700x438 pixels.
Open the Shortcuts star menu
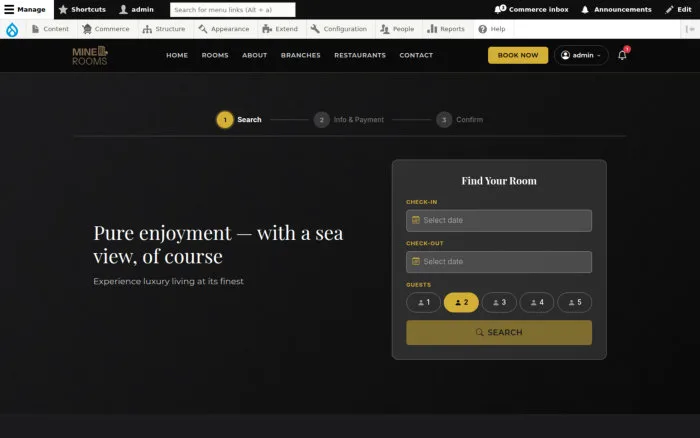click(x=82, y=9)
